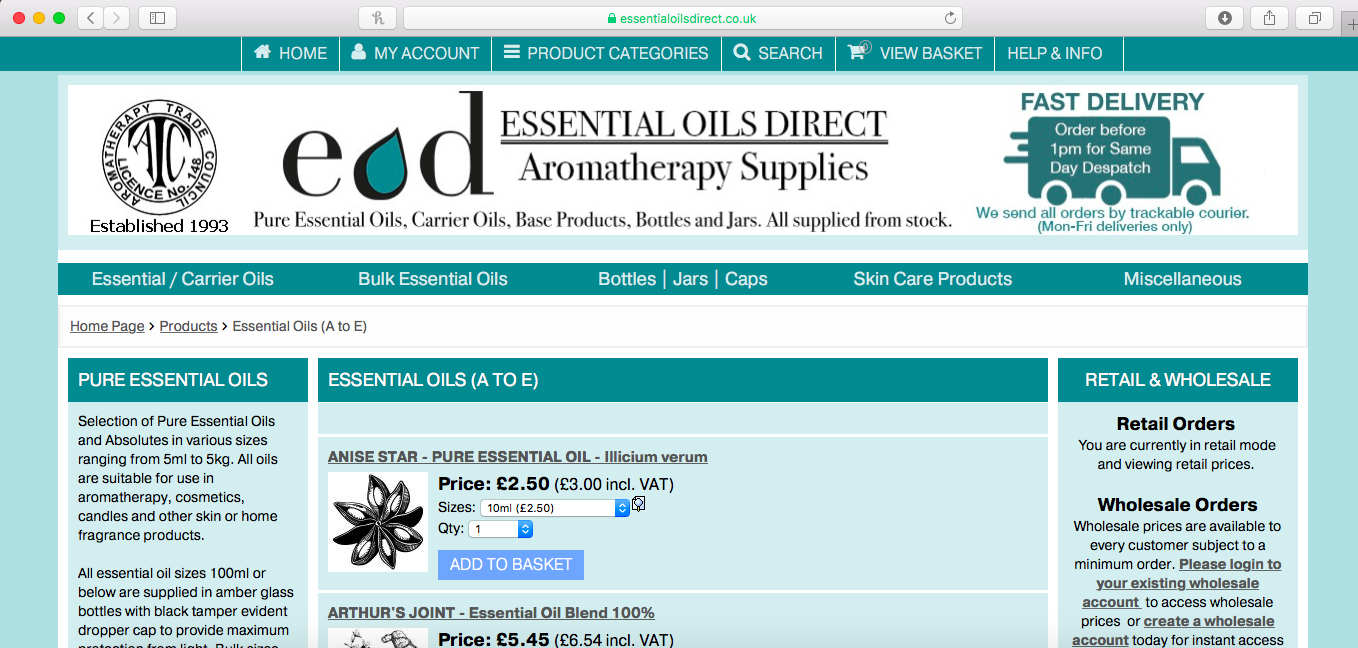Screen dimensions: 1358x648
Task: Click the Arthur's Joint product thumbnail
Action: 378,638
